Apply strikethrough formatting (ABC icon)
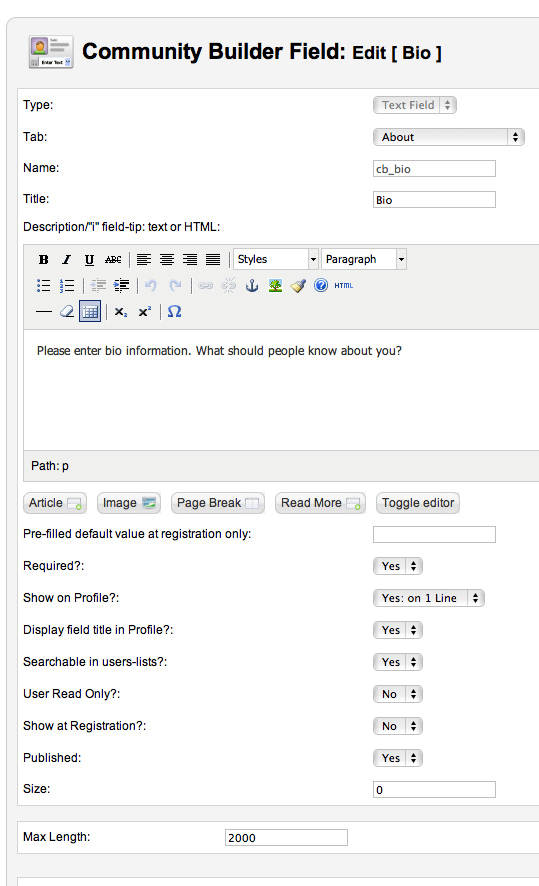The image size is (539, 886). pos(112,259)
